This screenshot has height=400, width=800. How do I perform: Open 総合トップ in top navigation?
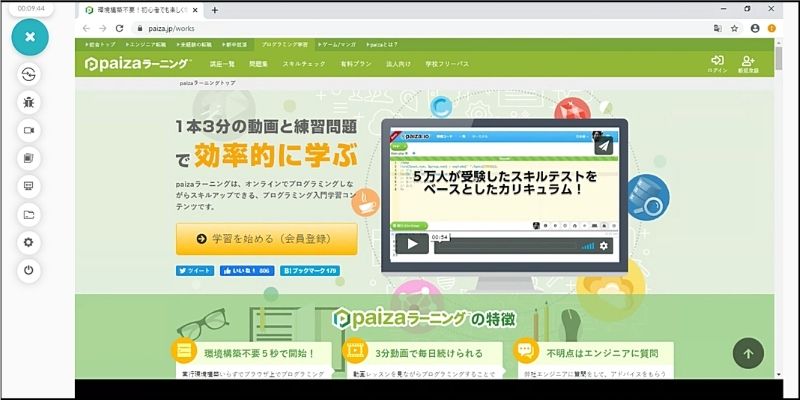101,44
